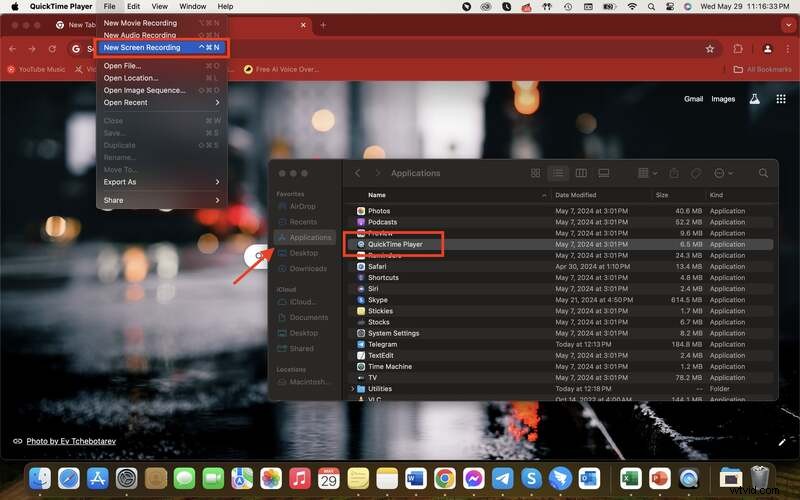Open Finder from the Dock
This screenshot has width=800, height=500.
(40, 479)
